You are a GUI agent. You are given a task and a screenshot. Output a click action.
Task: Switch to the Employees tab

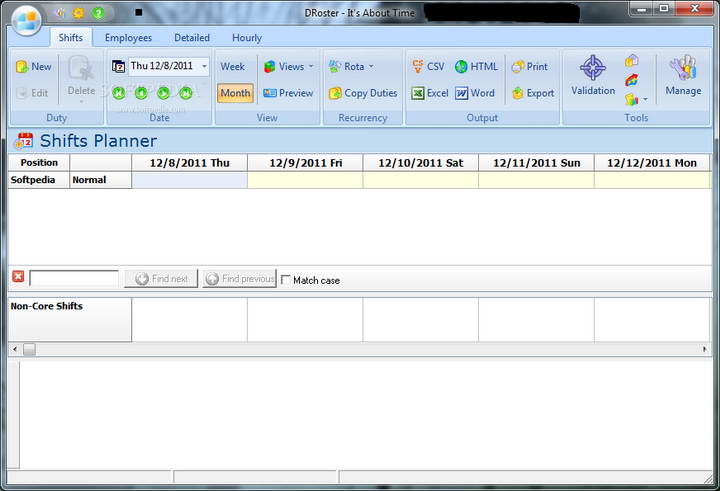point(128,38)
